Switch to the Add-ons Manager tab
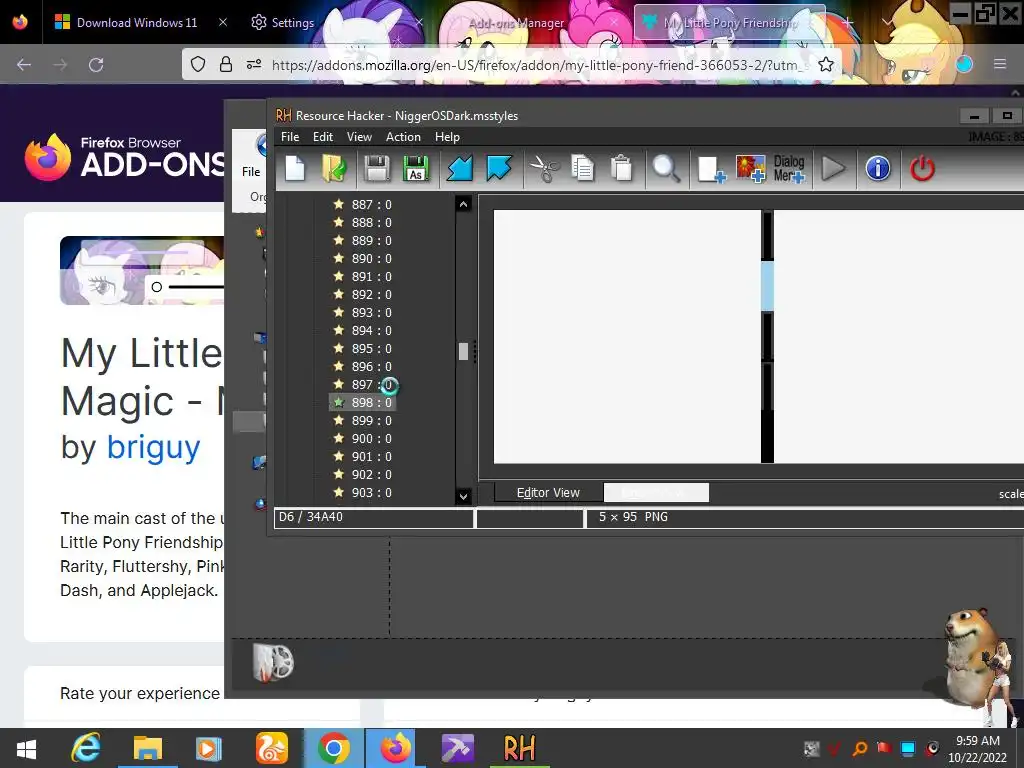 (516, 22)
